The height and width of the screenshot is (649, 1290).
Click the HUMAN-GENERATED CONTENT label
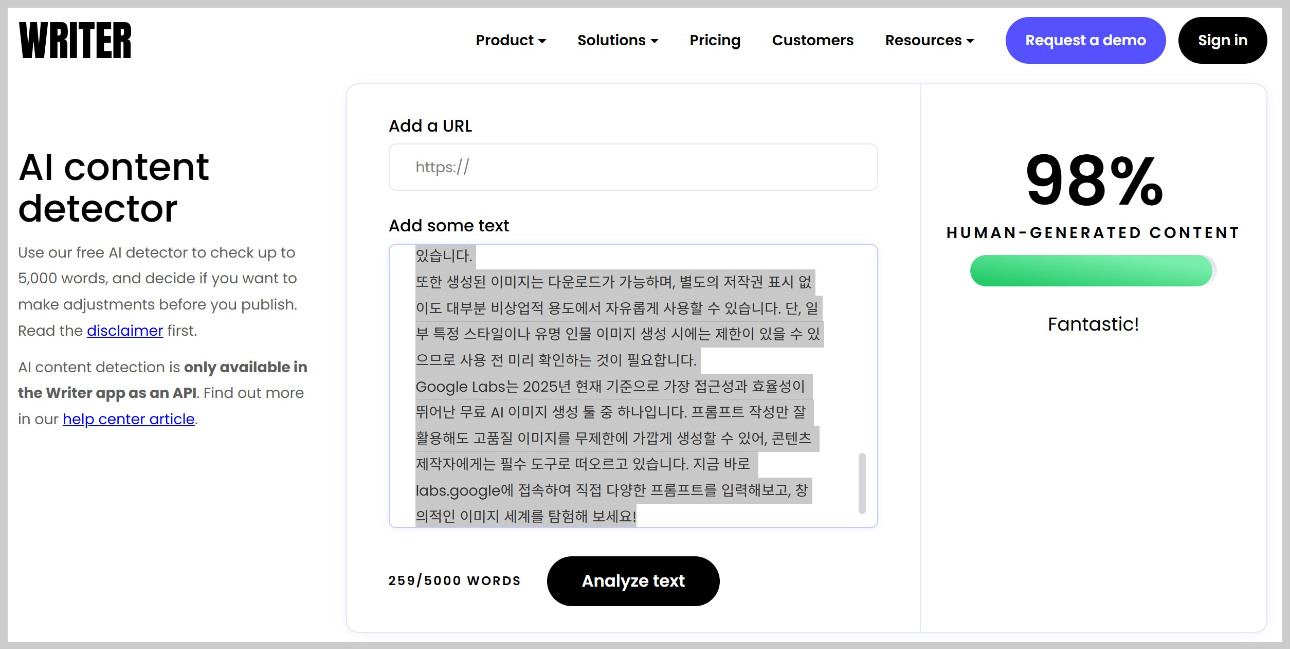coord(1092,232)
